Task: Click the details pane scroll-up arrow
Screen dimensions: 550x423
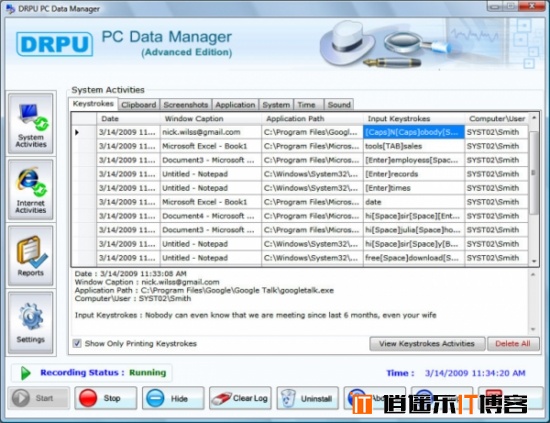Action: point(533,275)
